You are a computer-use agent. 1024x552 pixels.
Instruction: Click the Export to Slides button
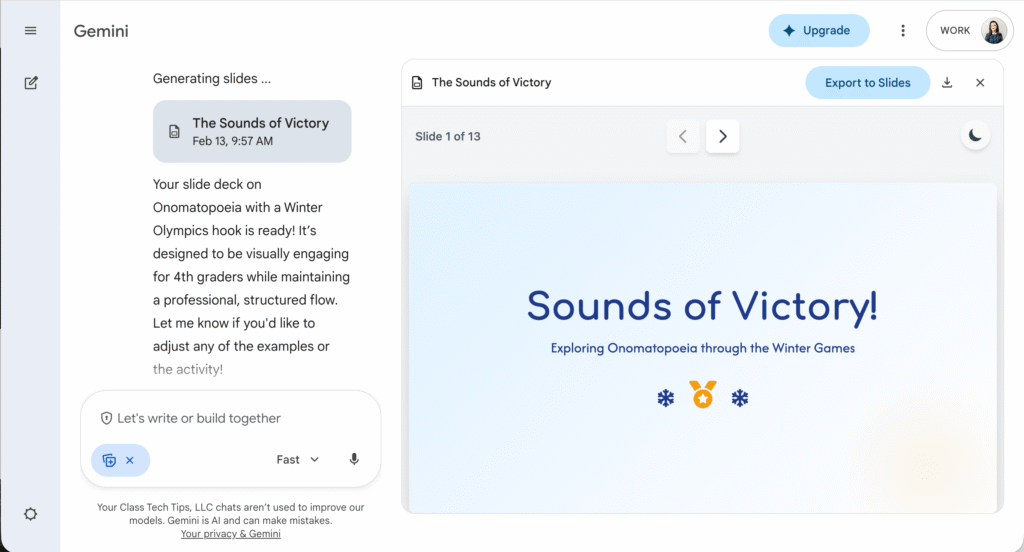tap(867, 83)
